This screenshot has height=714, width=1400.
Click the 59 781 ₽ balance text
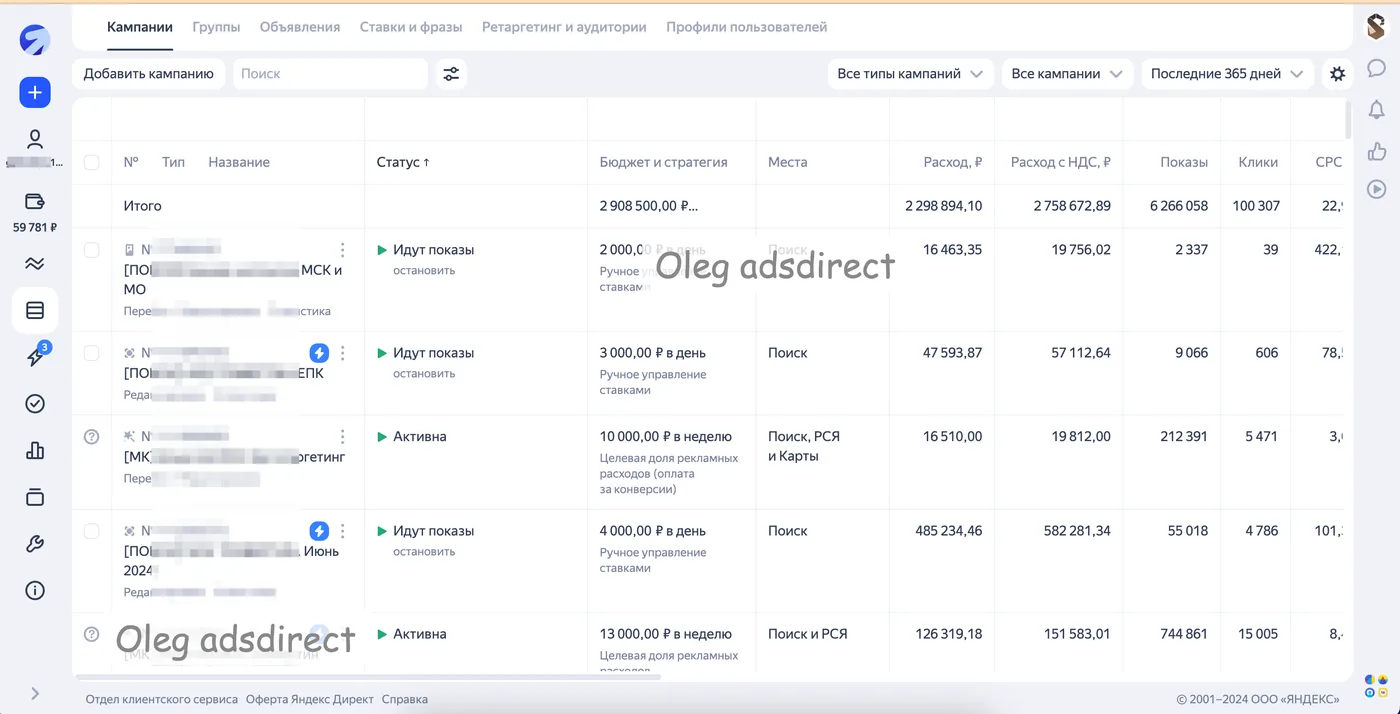coord(35,227)
